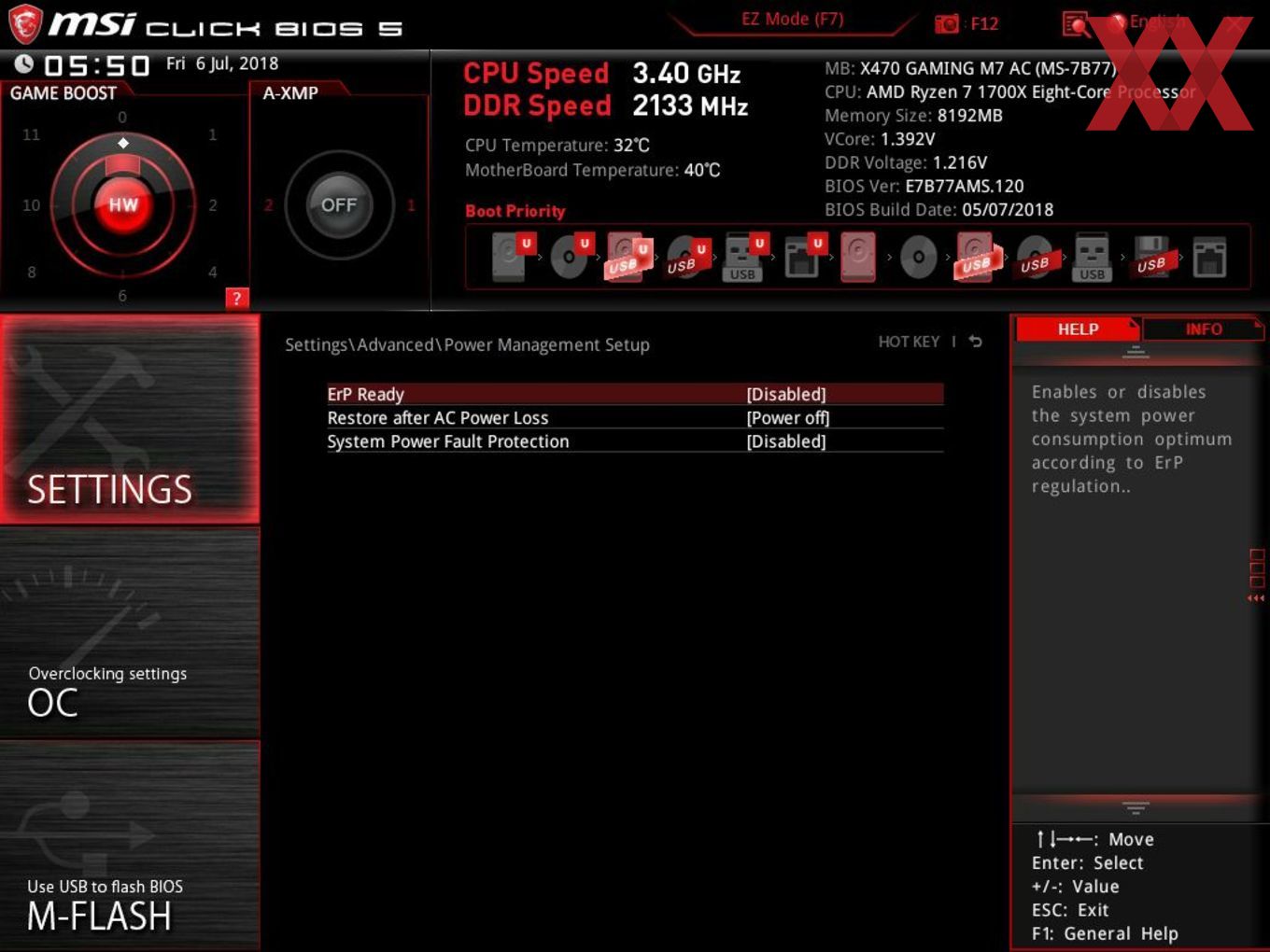The image size is (1270, 952).
Task: Click the date Fri 6 Jul, 2018
Action: 222,63
